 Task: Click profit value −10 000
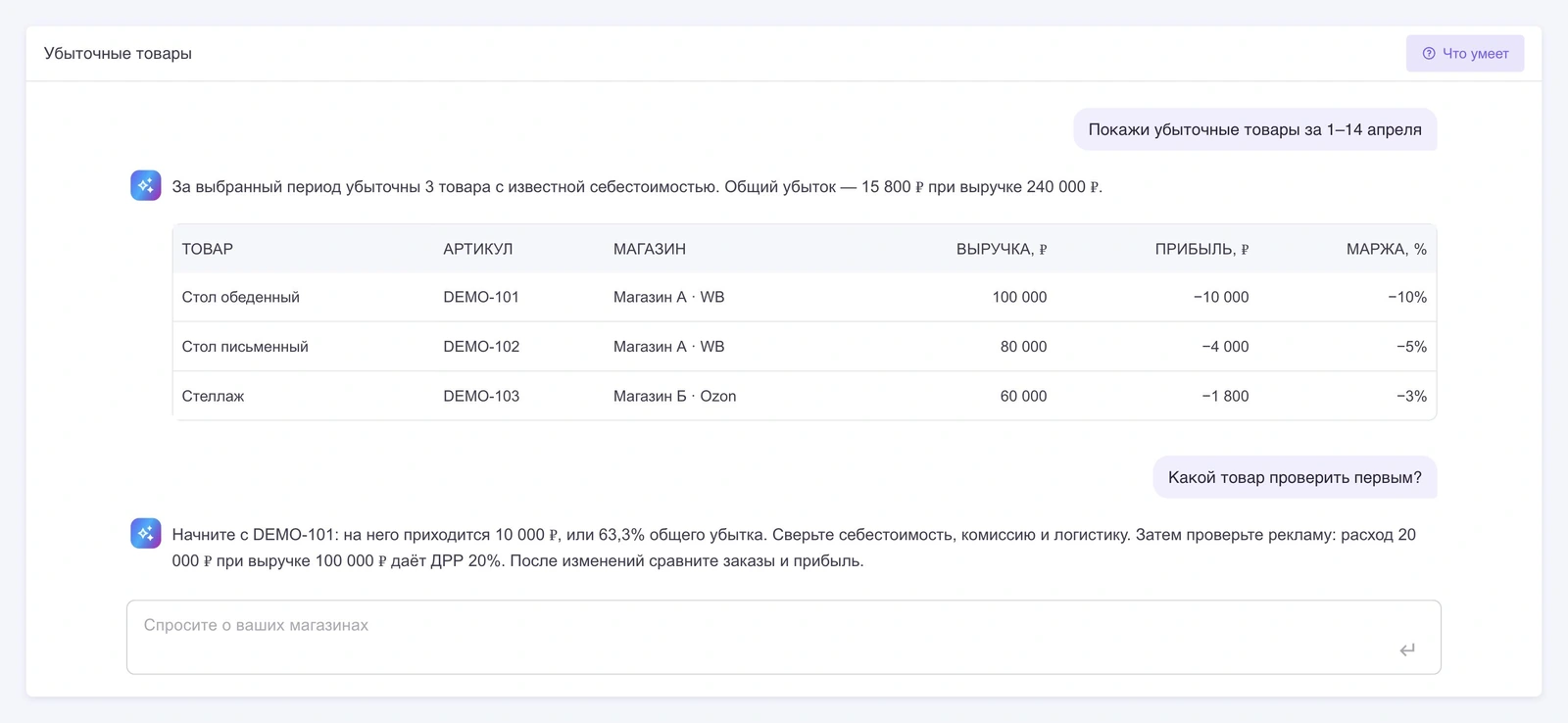coord(1221,297)
